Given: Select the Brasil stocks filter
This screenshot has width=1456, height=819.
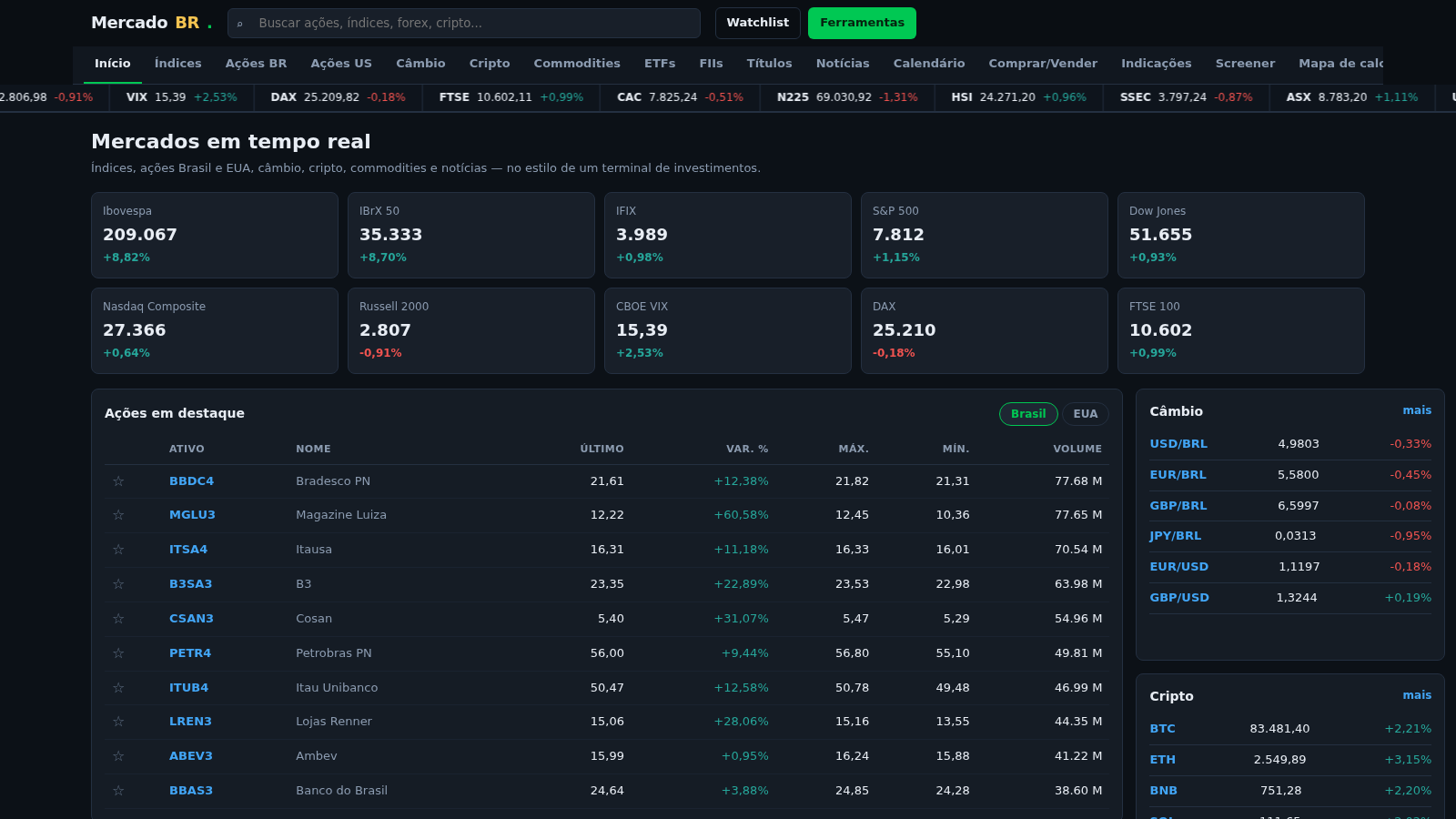Looking at the screenshot, I should point(1028,414).
